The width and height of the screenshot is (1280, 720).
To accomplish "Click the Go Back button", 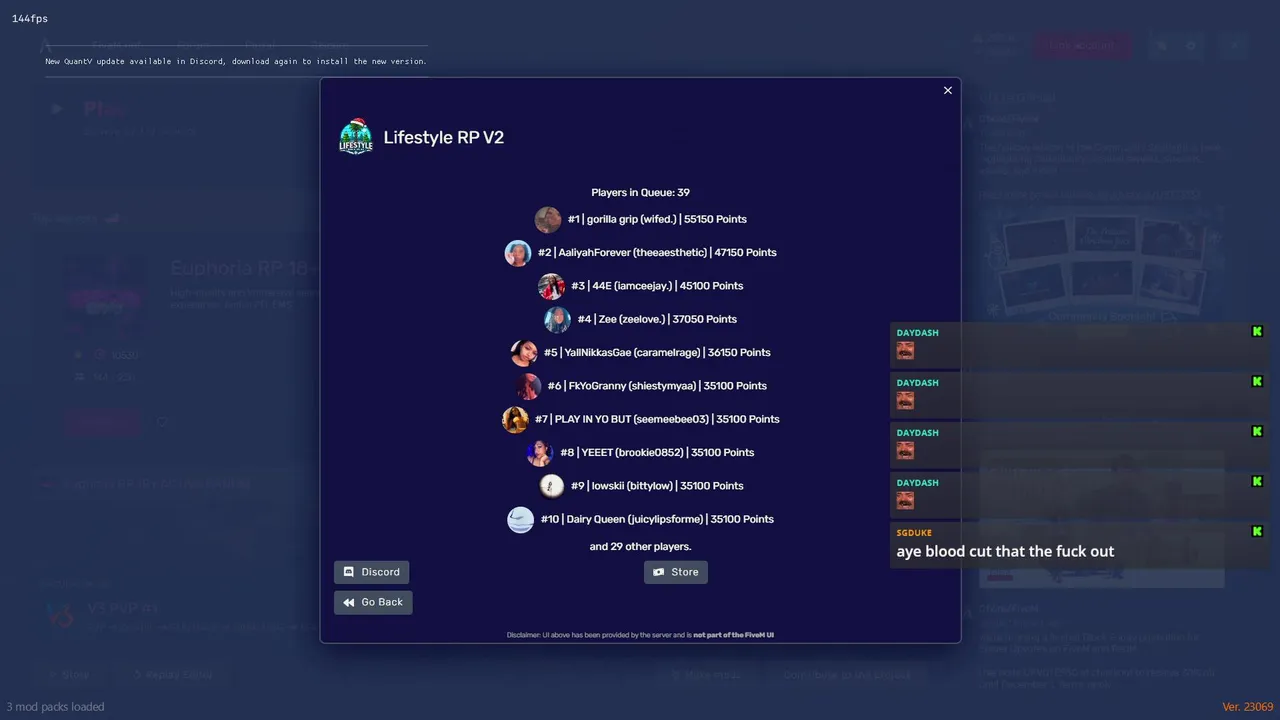I will [373, 602].
